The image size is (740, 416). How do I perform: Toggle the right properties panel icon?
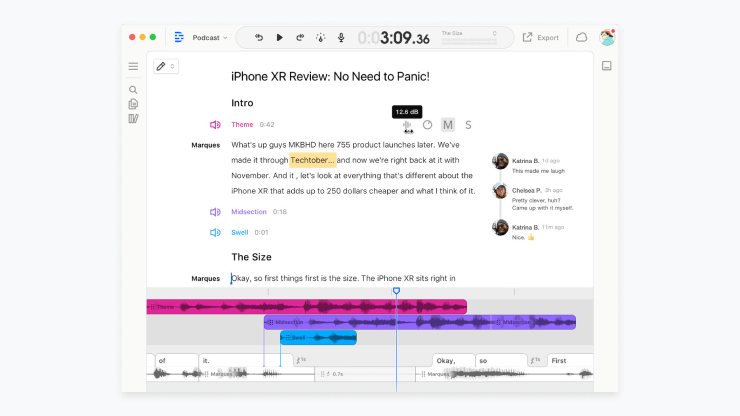[607, 66]
